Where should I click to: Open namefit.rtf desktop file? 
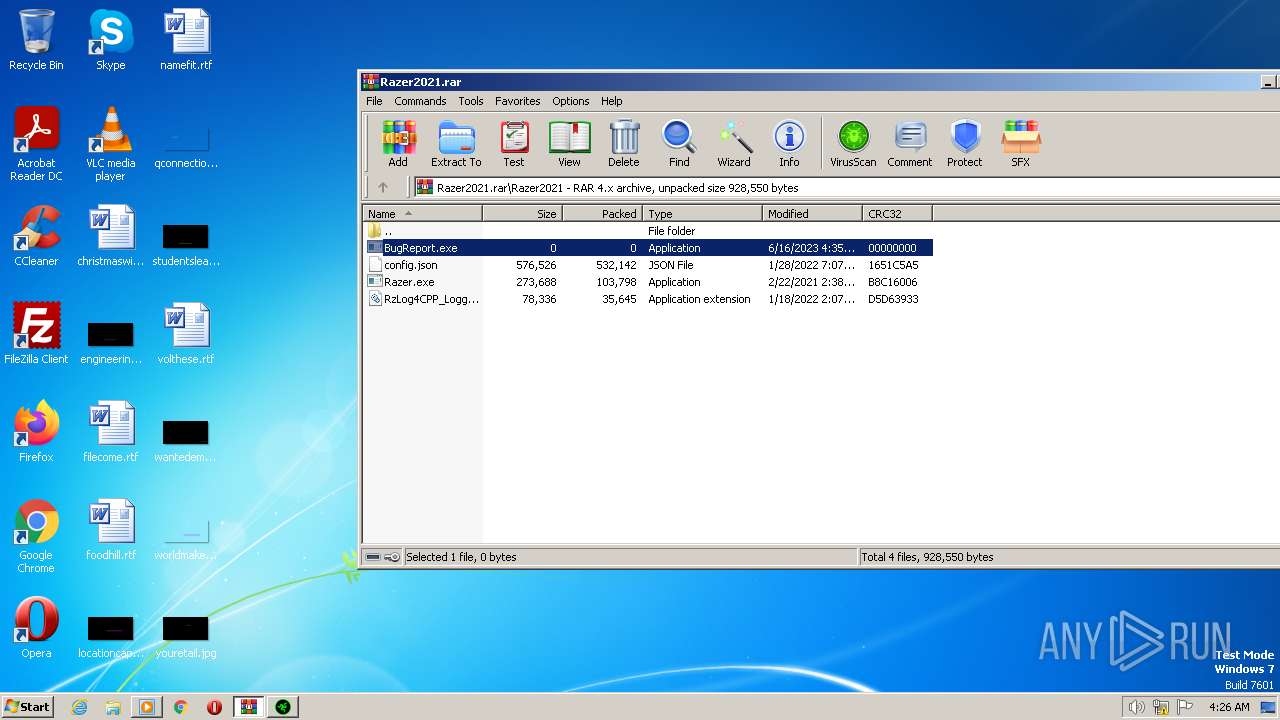(x=186, y=41)
